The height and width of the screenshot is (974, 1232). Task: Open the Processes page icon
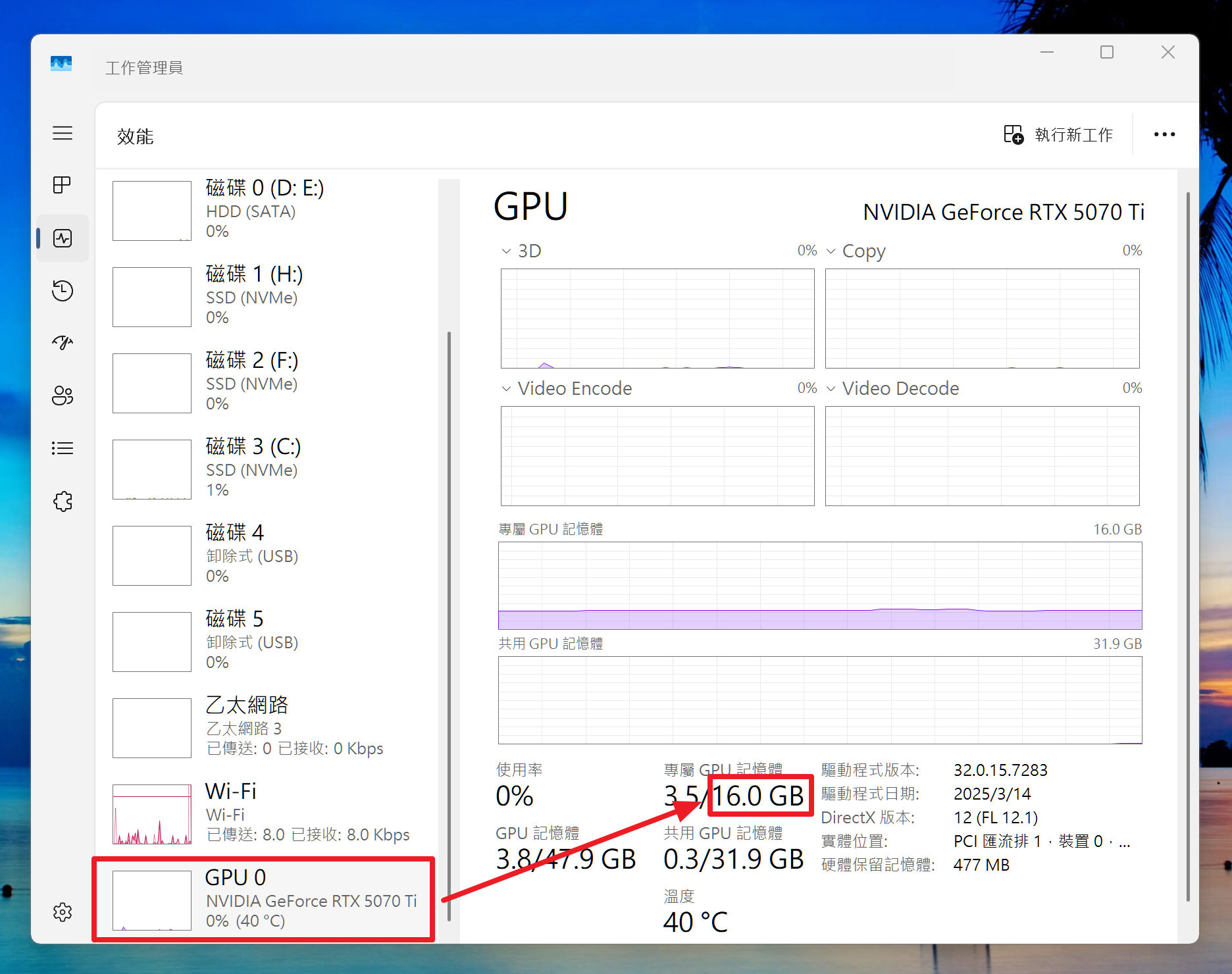click(x=63, y=185)
